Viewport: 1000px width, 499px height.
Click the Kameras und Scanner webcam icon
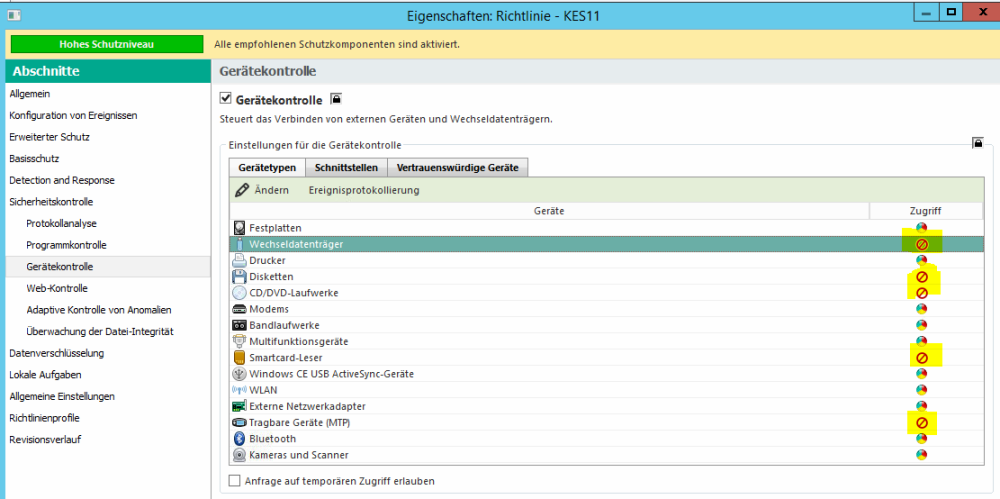239,455
